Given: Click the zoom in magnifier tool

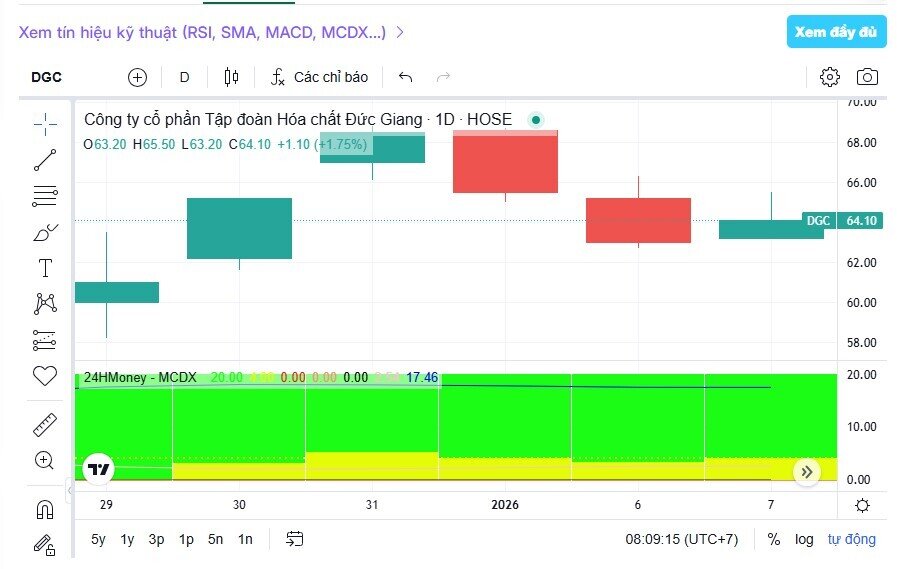Looking at the screenshot, I should click(45, 460).
